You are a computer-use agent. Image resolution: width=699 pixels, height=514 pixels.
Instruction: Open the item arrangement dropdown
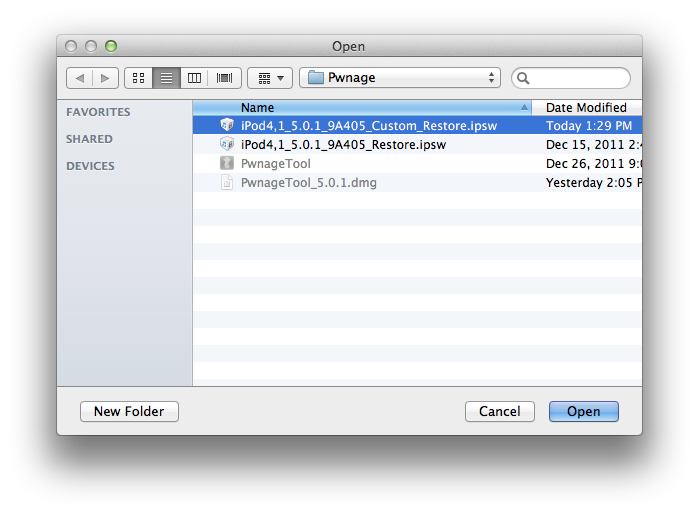269,77
